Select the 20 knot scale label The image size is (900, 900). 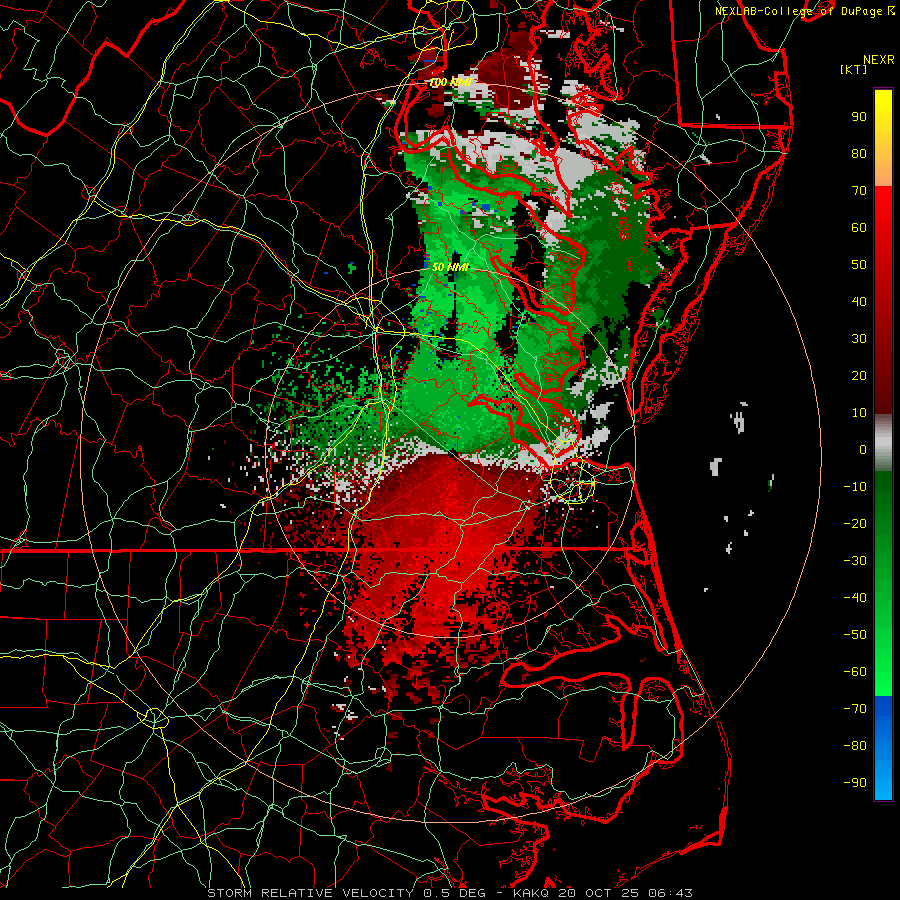click(859, 375)
